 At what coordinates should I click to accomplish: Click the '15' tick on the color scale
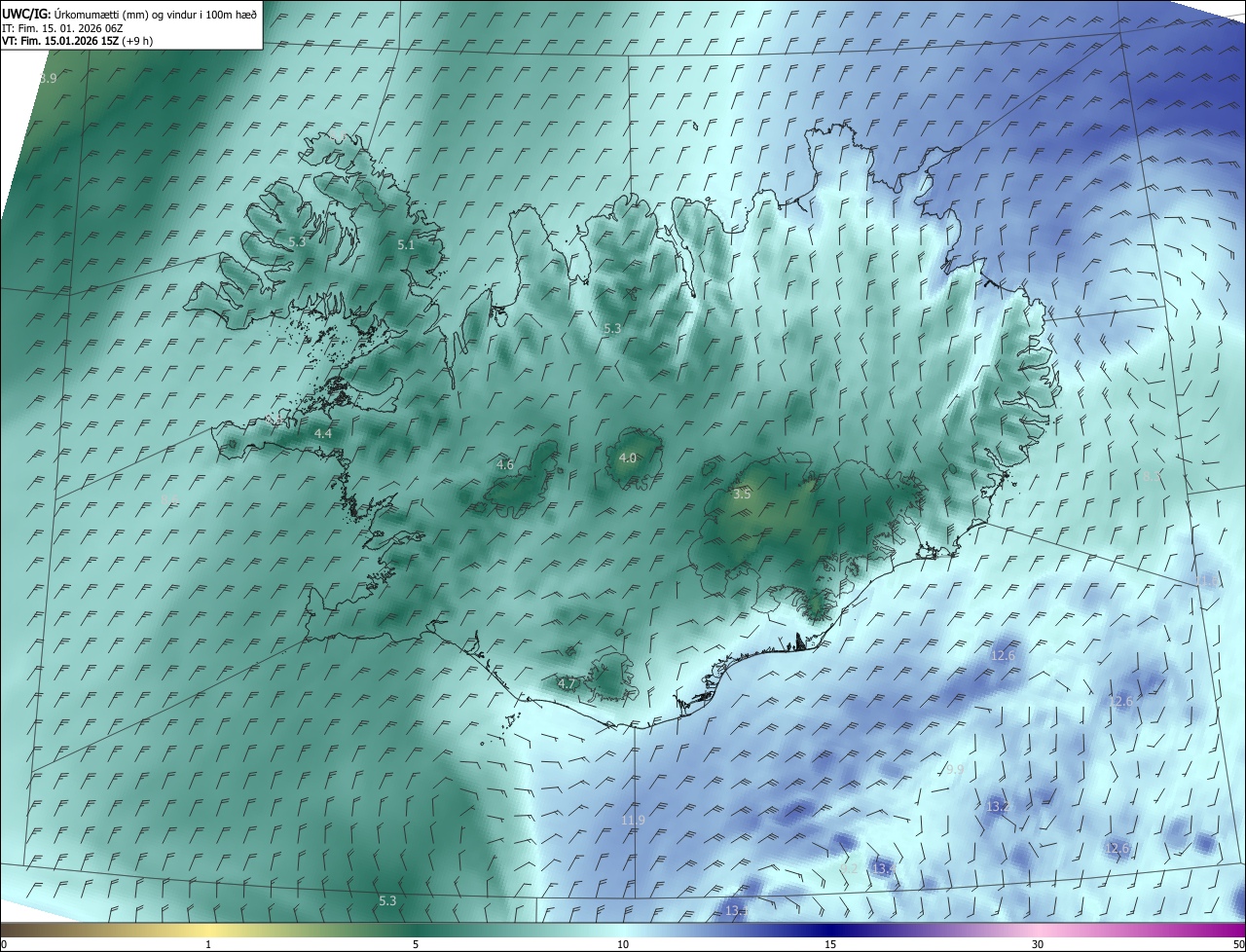pyautogui.click(x=830, y=944)
